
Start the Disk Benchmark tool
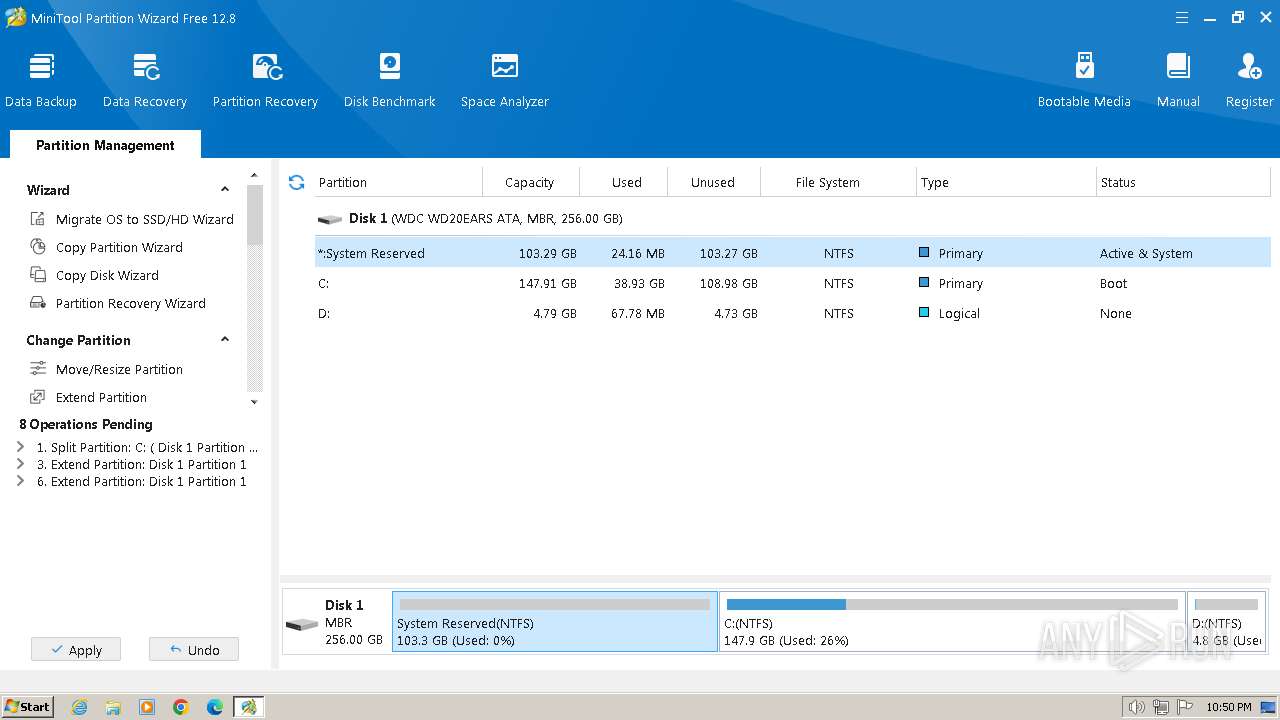390,80
